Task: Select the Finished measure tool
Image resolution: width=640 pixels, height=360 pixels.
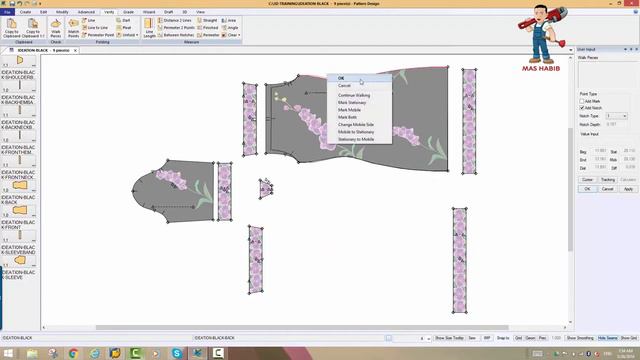Action: tap(208, 27)
